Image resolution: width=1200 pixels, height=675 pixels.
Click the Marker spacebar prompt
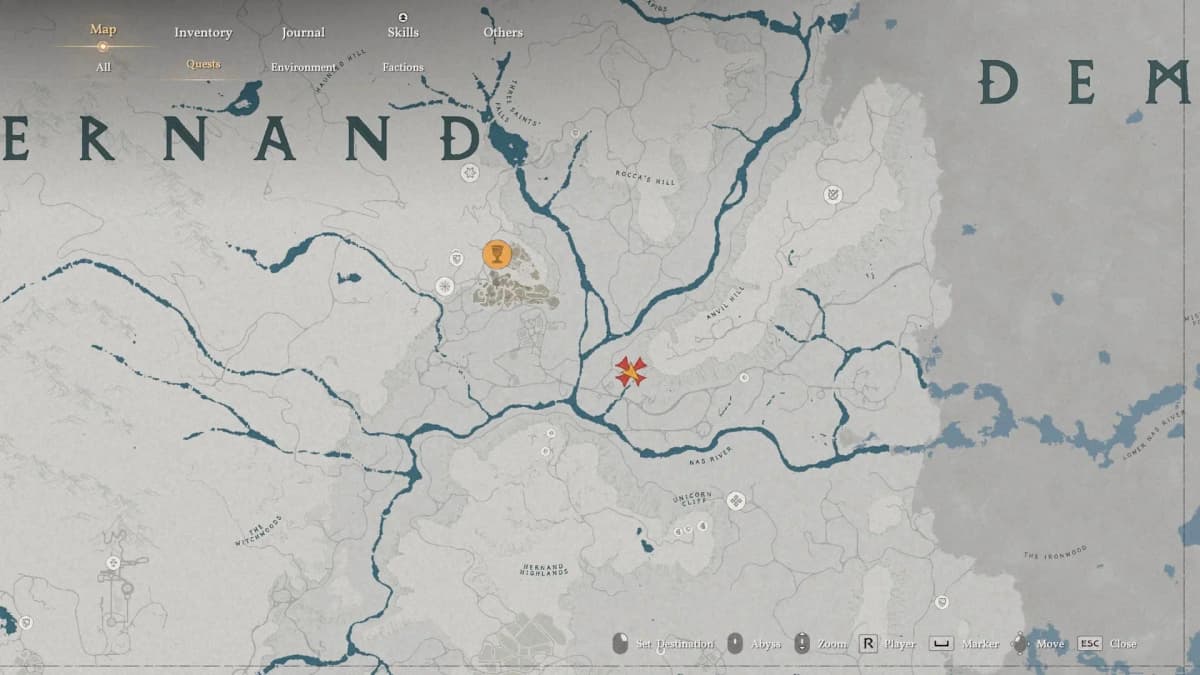964,644
